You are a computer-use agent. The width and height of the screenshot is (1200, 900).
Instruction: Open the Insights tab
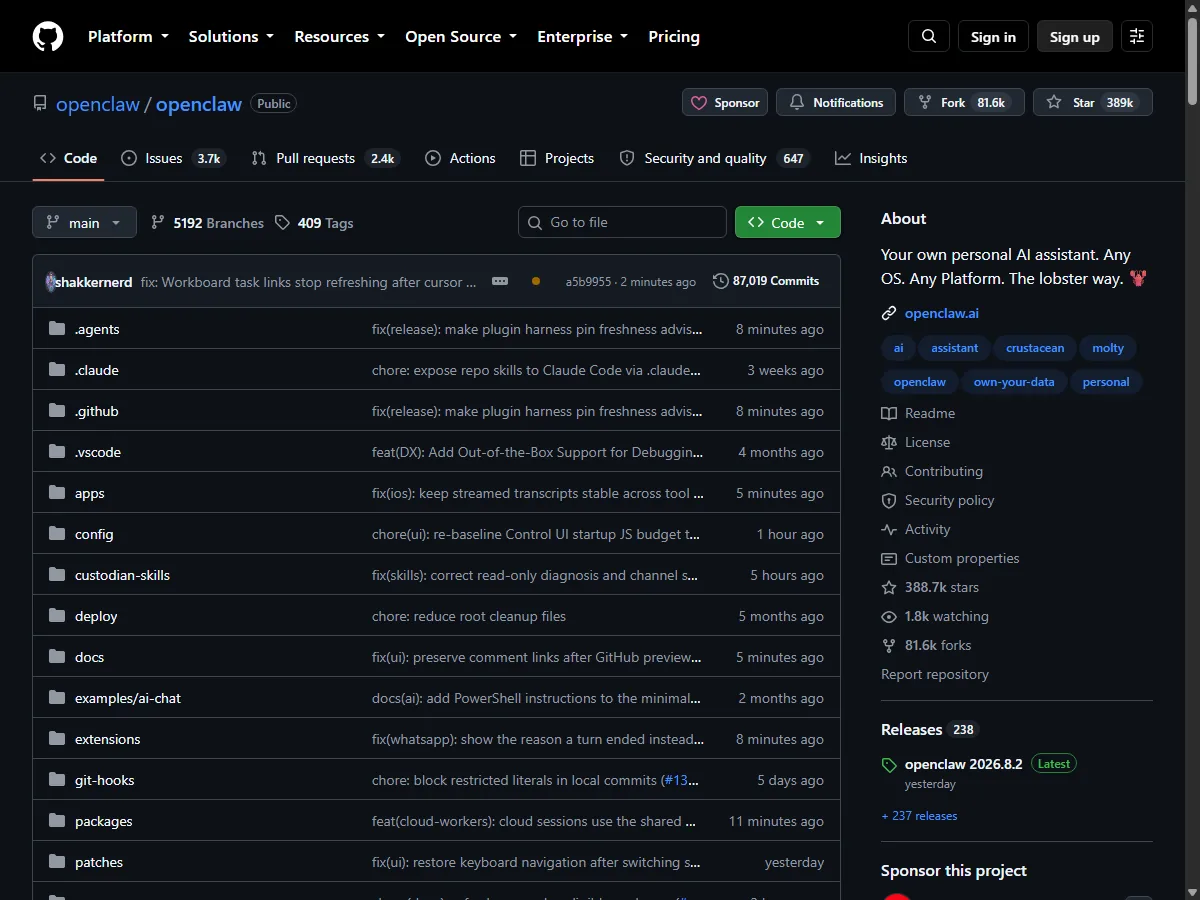(x=871, y=158)
